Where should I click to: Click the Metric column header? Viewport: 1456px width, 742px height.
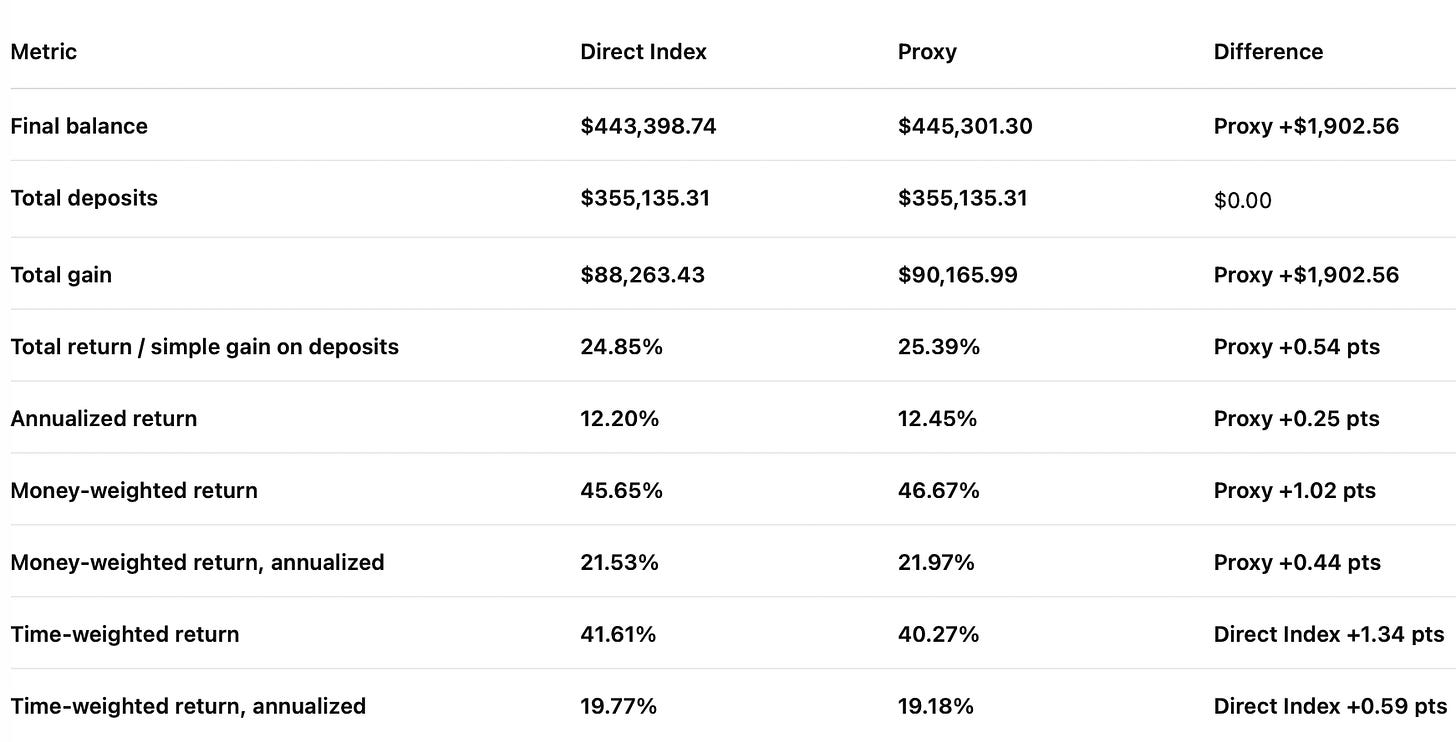click(43, 52)
